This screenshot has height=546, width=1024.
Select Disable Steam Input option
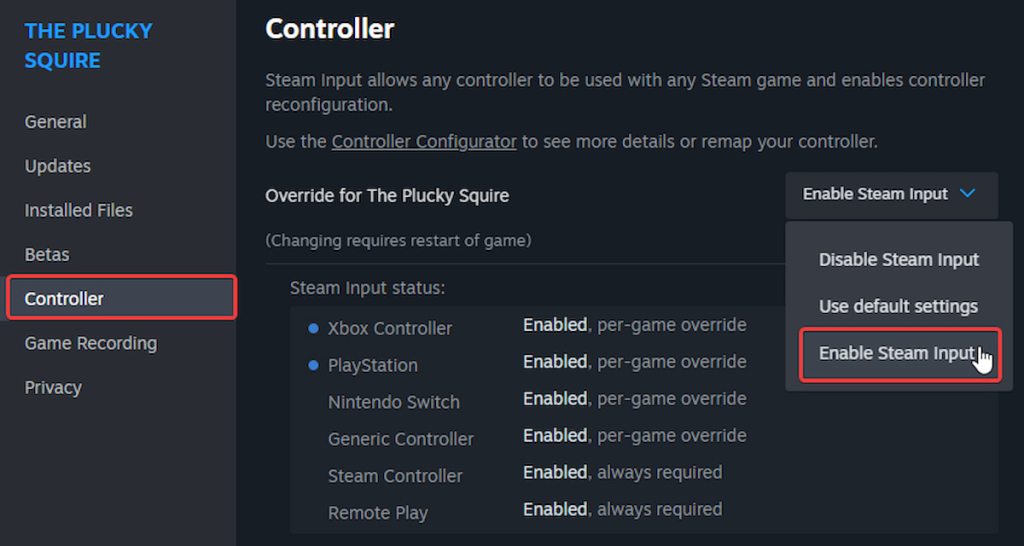tap(898, 260)
